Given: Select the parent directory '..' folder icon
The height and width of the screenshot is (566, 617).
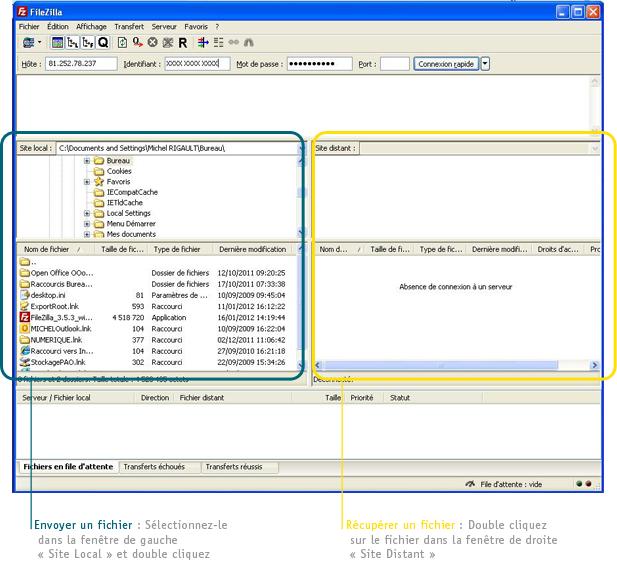Looking at the screenshot, I should tap(25, 261).
